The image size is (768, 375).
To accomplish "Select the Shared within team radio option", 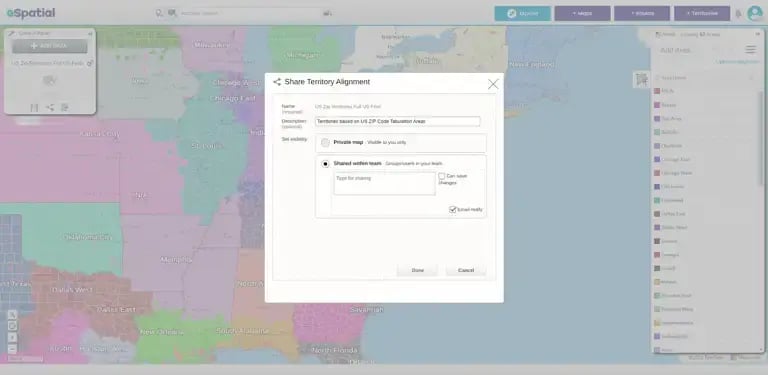I will (325, 164).
